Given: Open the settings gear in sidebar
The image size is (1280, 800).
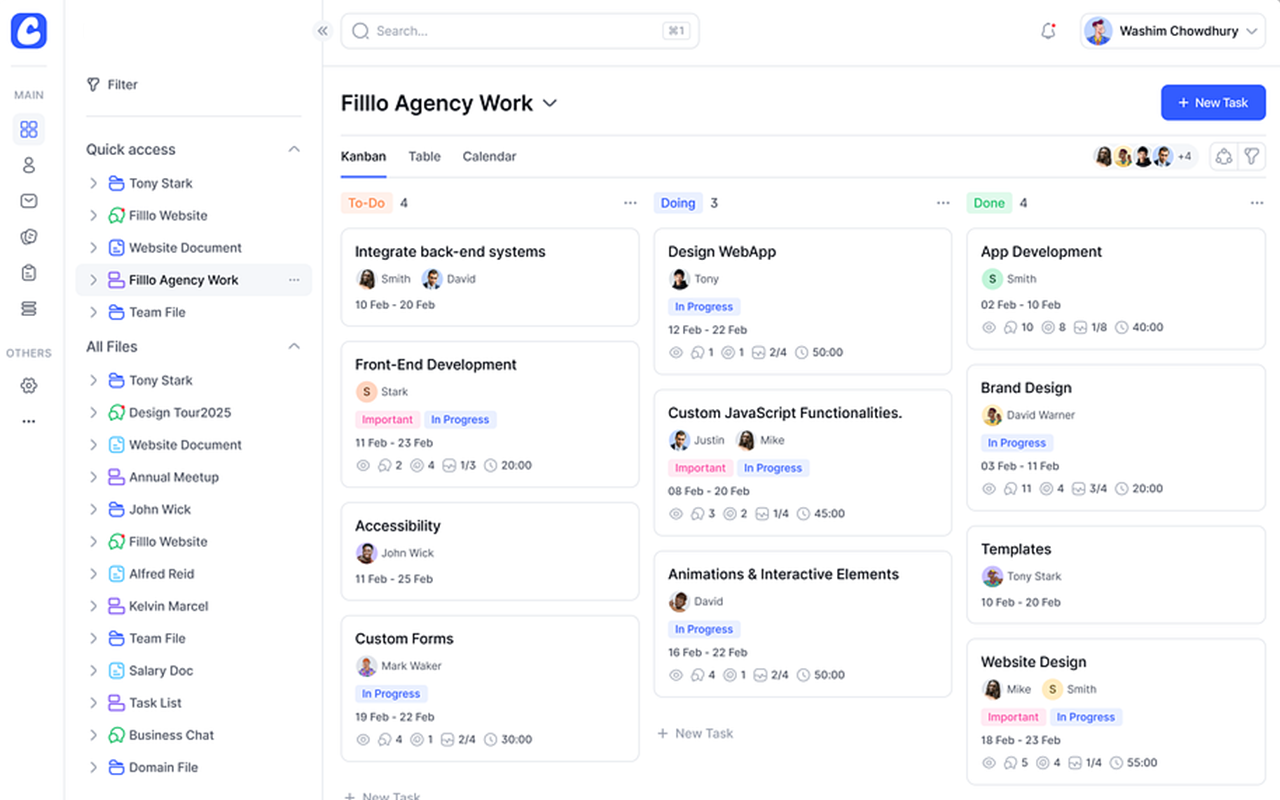Looking at the screenshot, I should [x=29, y=386].
